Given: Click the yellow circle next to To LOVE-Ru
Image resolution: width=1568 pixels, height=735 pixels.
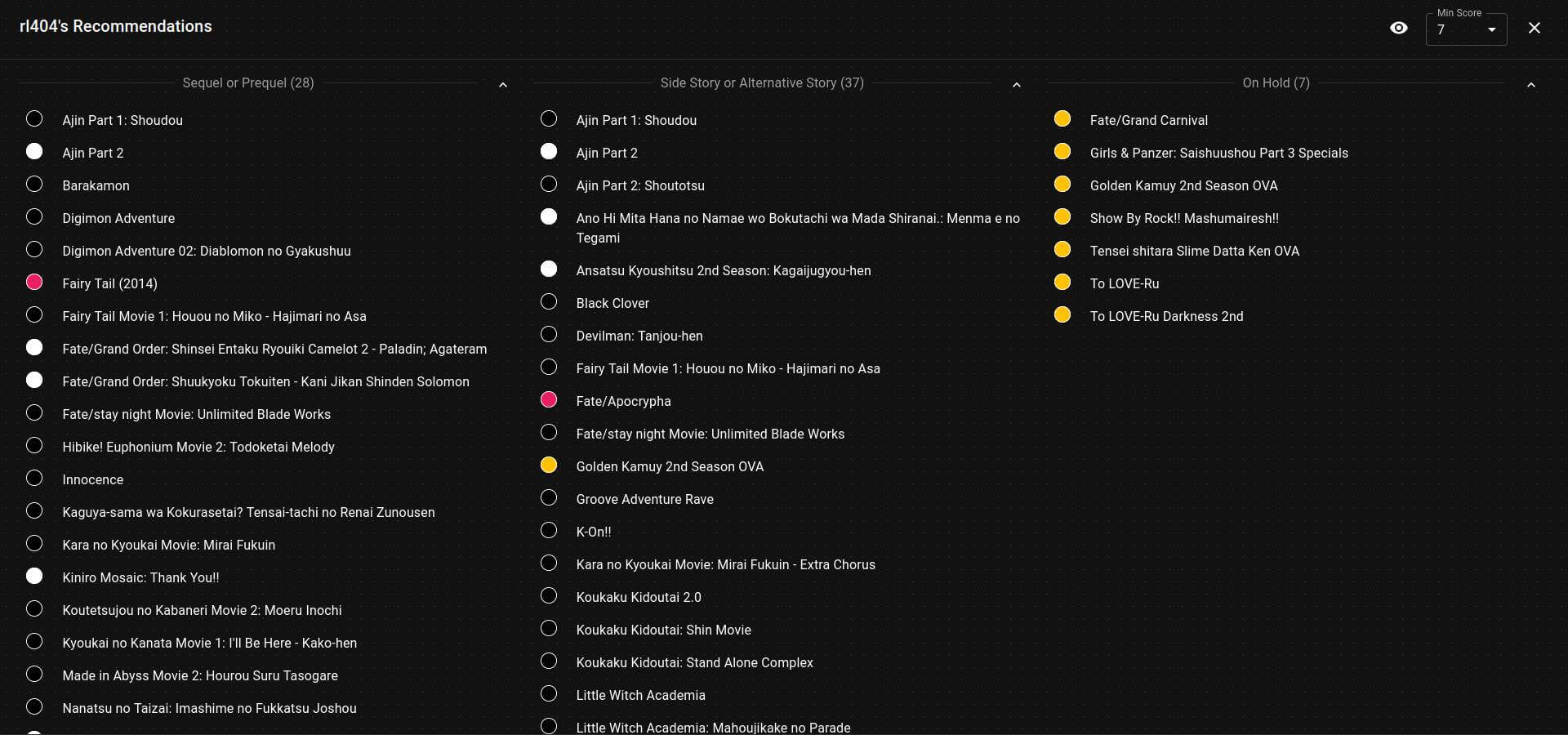Looking at the screenshot, I should (x=1062, y=282).
